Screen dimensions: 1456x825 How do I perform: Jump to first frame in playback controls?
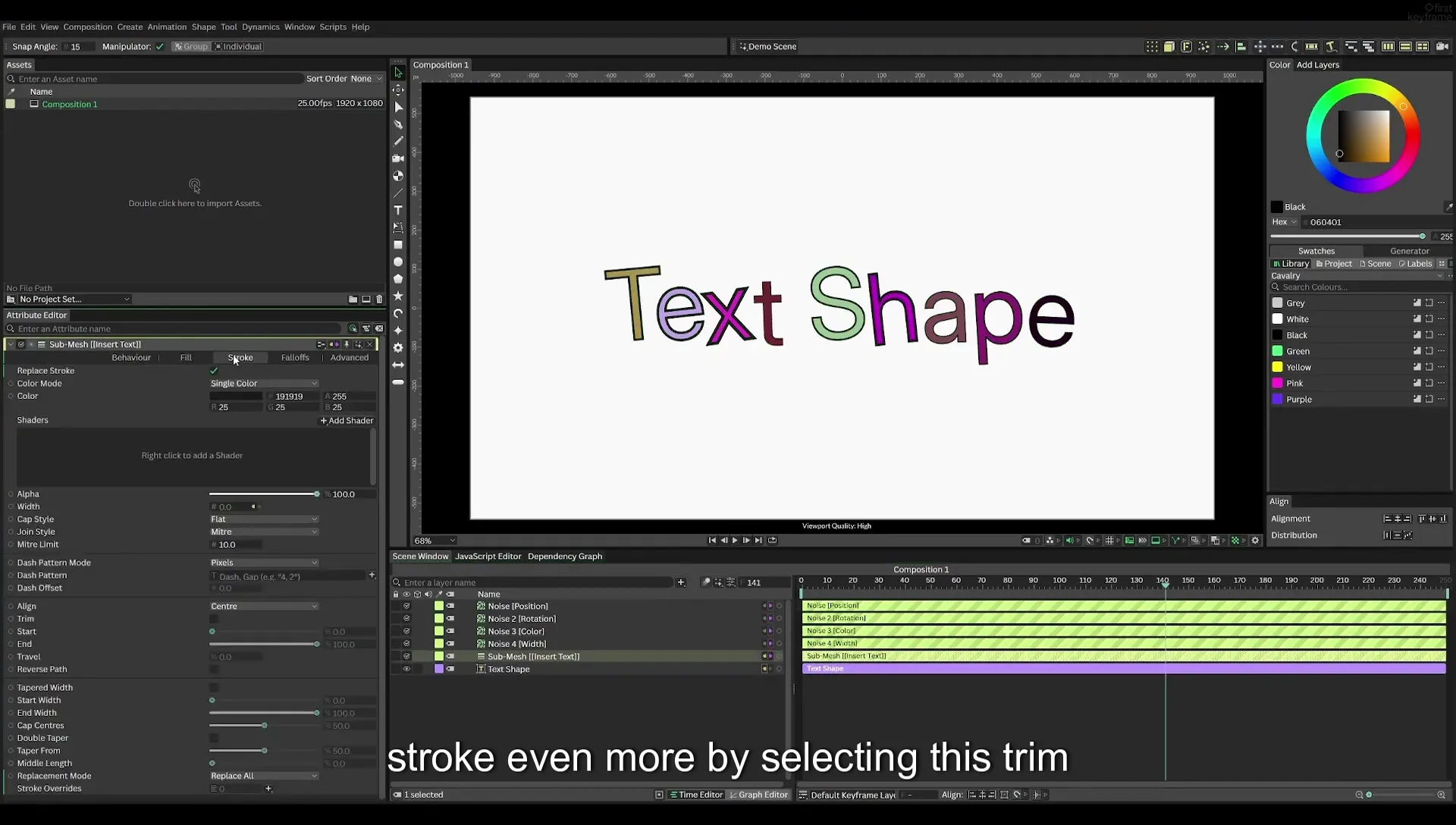(x=712, y=541)
